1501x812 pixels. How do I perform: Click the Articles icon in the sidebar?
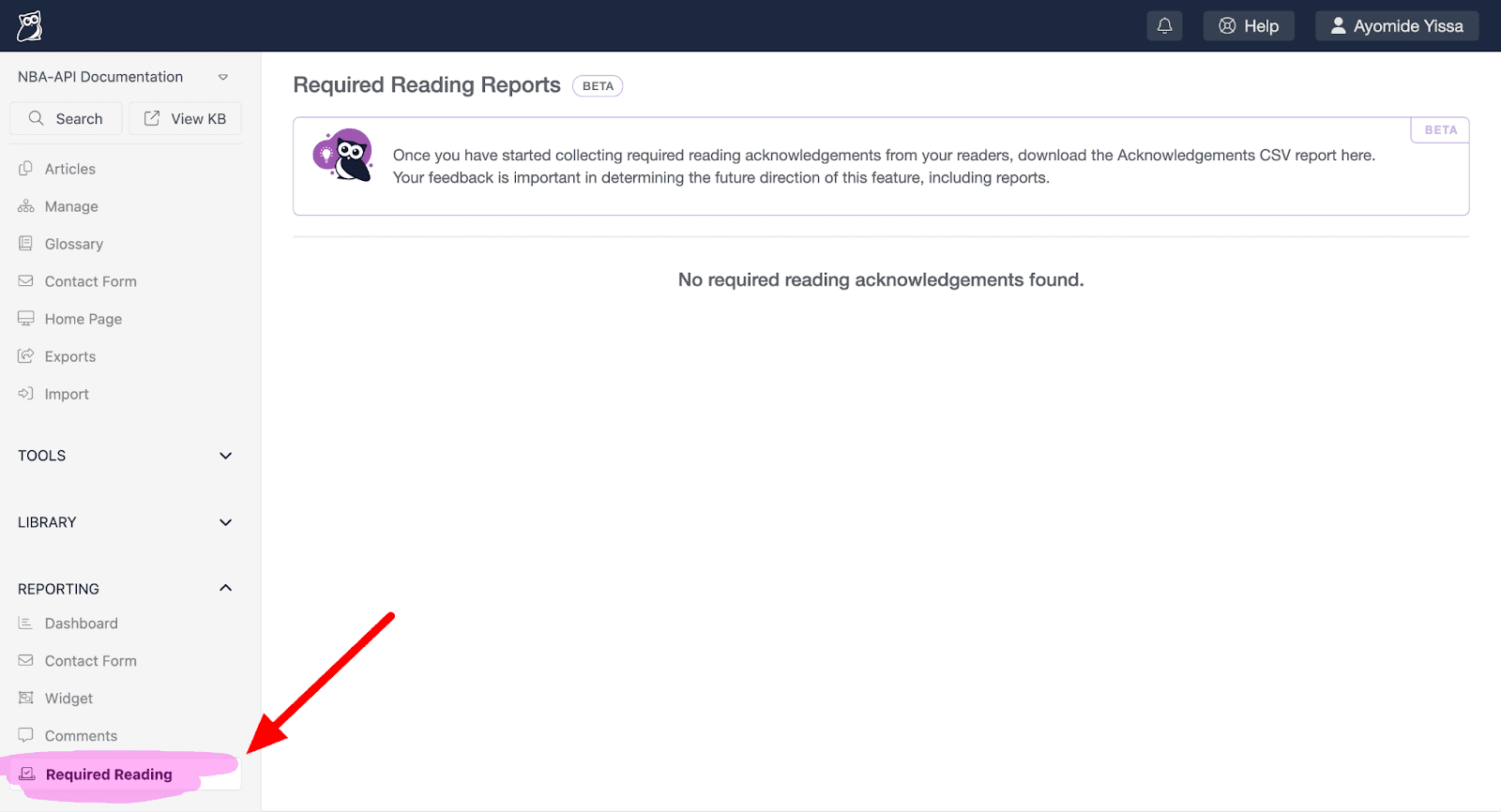click(26, 169)
